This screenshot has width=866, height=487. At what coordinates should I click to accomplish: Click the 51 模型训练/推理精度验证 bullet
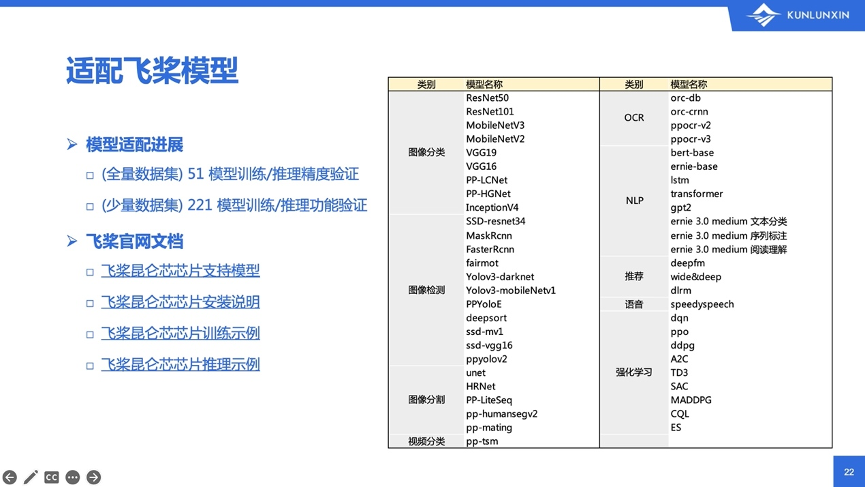click(230, 174)
